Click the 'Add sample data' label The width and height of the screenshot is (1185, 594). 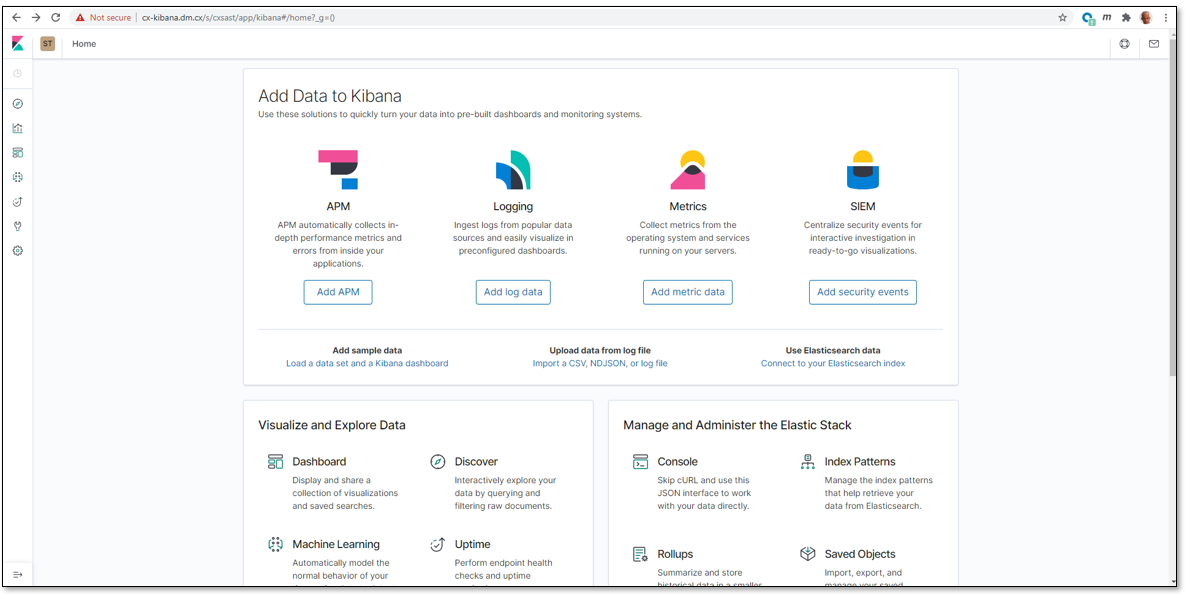[x=367, y=351]
